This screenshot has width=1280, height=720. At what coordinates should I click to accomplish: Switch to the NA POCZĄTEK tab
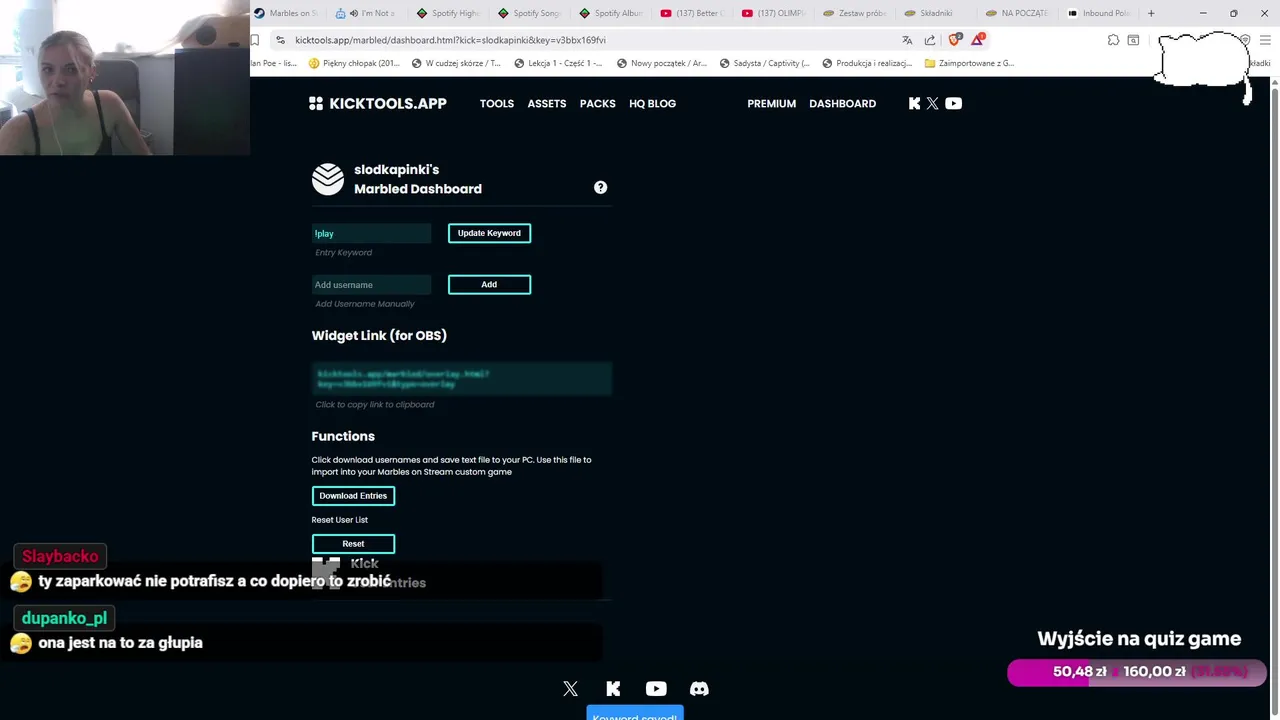click(x=1017, y=13)
